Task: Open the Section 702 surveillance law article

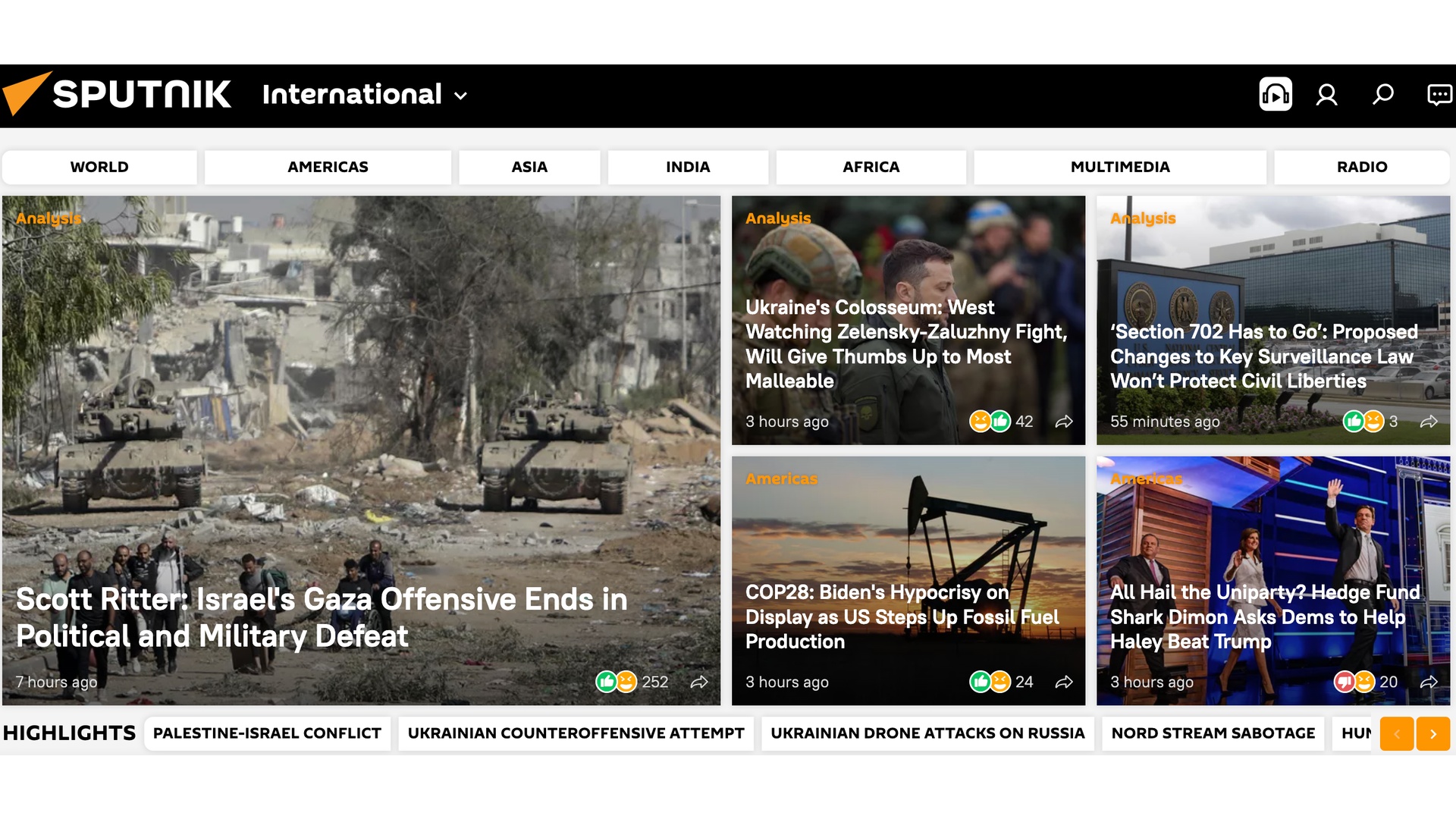Action: tap(1264, 356)
